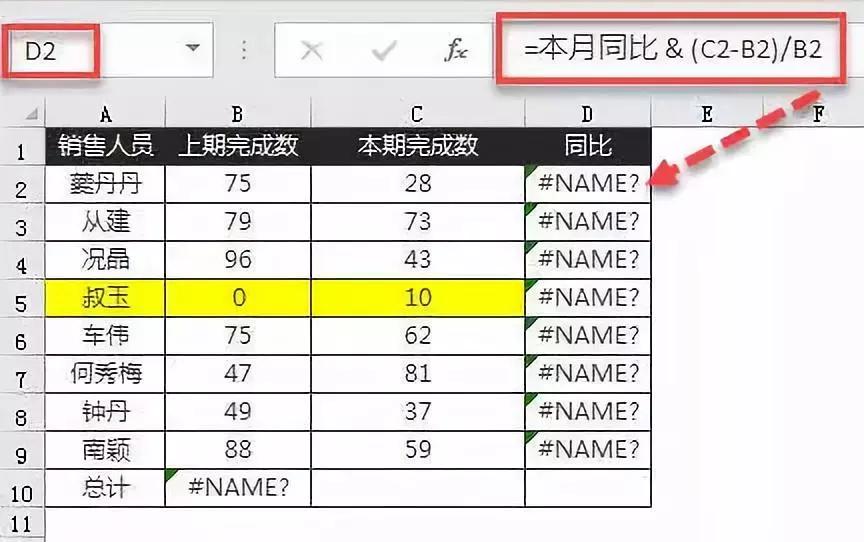
Task: Click header cell 销售人员
Action: pos(105,146)
